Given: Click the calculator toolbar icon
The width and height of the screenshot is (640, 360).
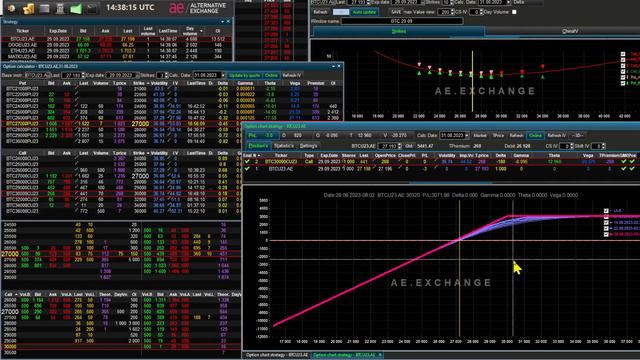Looking at the screenshot, I should [x=60, y=8].
